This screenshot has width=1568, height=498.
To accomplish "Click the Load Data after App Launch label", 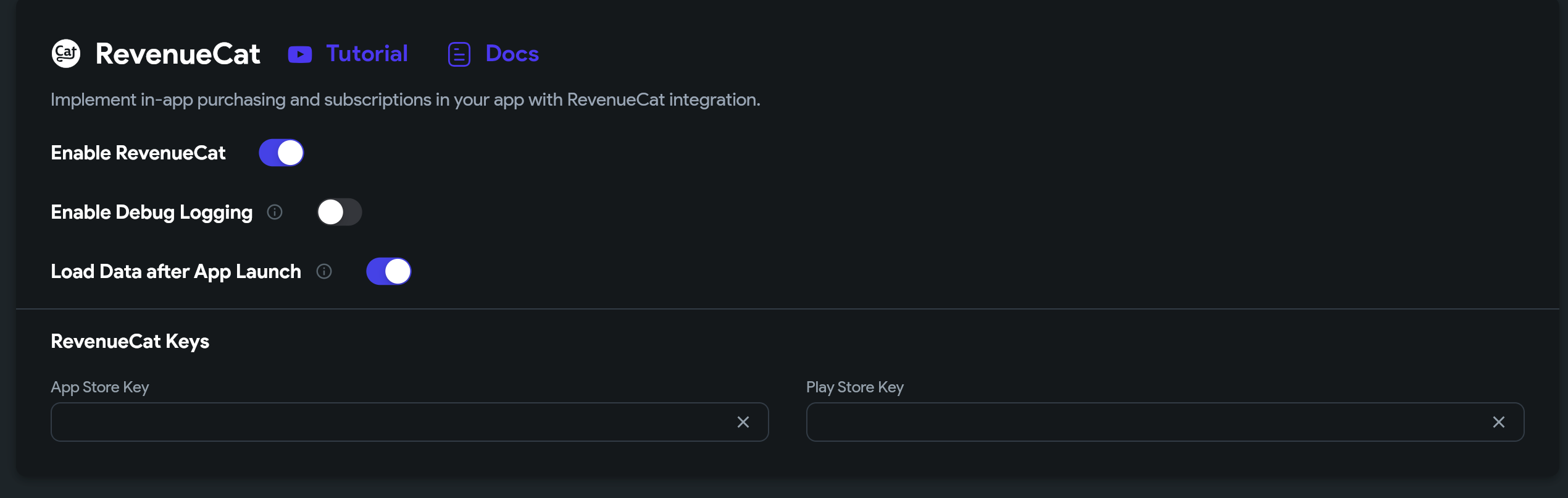I will 176,272.
